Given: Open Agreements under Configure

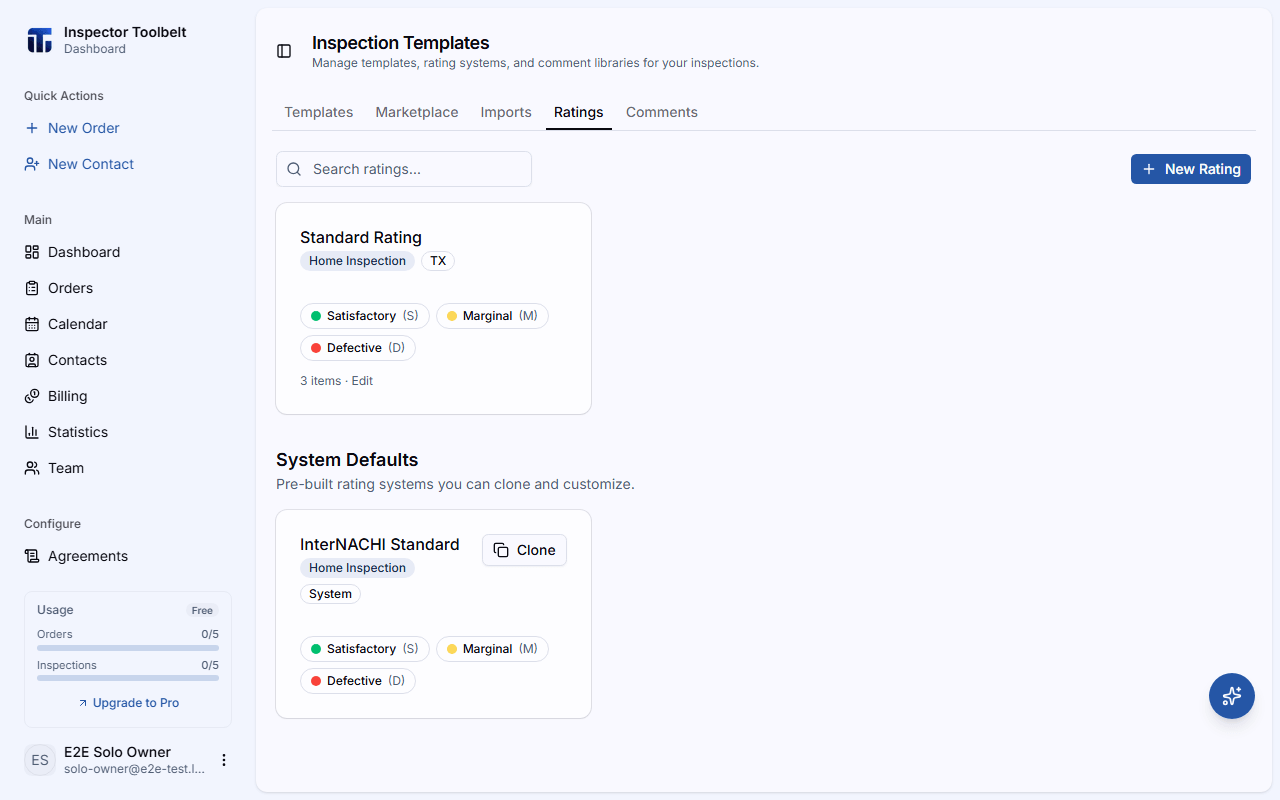Looking at the screenshot, I should pyautogui.click(x=128, y=556).
